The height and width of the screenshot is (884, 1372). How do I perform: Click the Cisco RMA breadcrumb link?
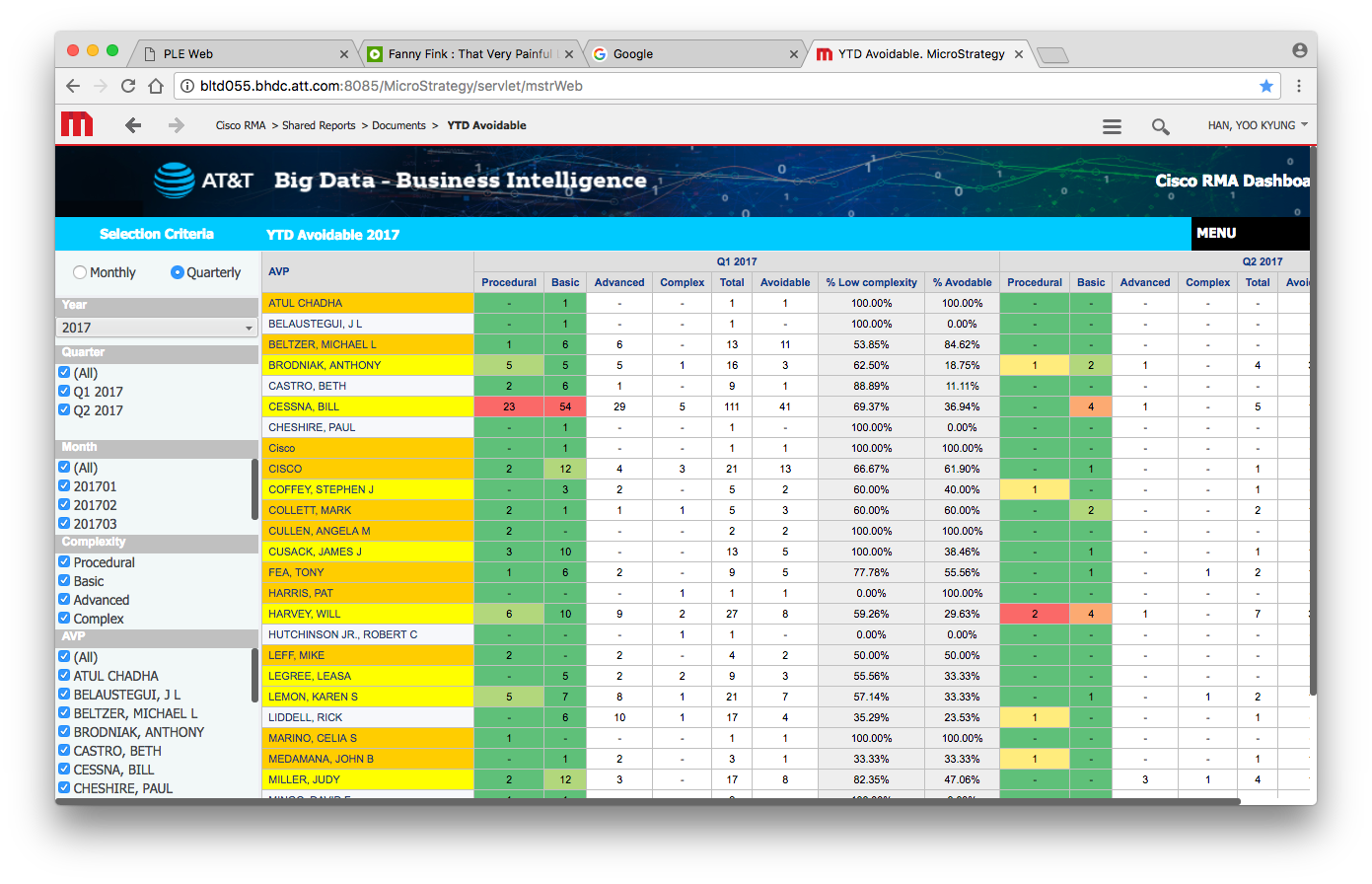click(x=241, y=125)
